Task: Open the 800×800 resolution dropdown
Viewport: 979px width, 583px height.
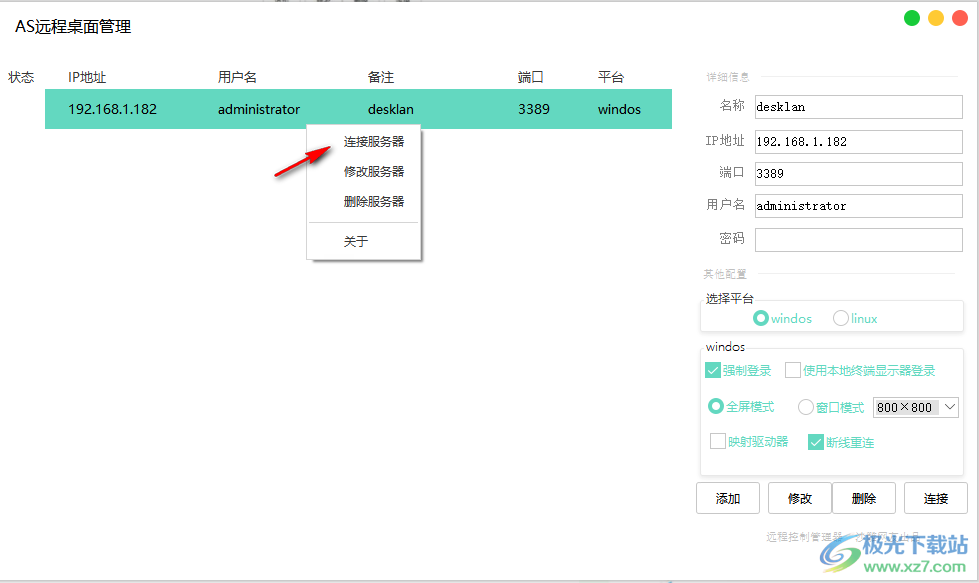Action: coord(915,407)
